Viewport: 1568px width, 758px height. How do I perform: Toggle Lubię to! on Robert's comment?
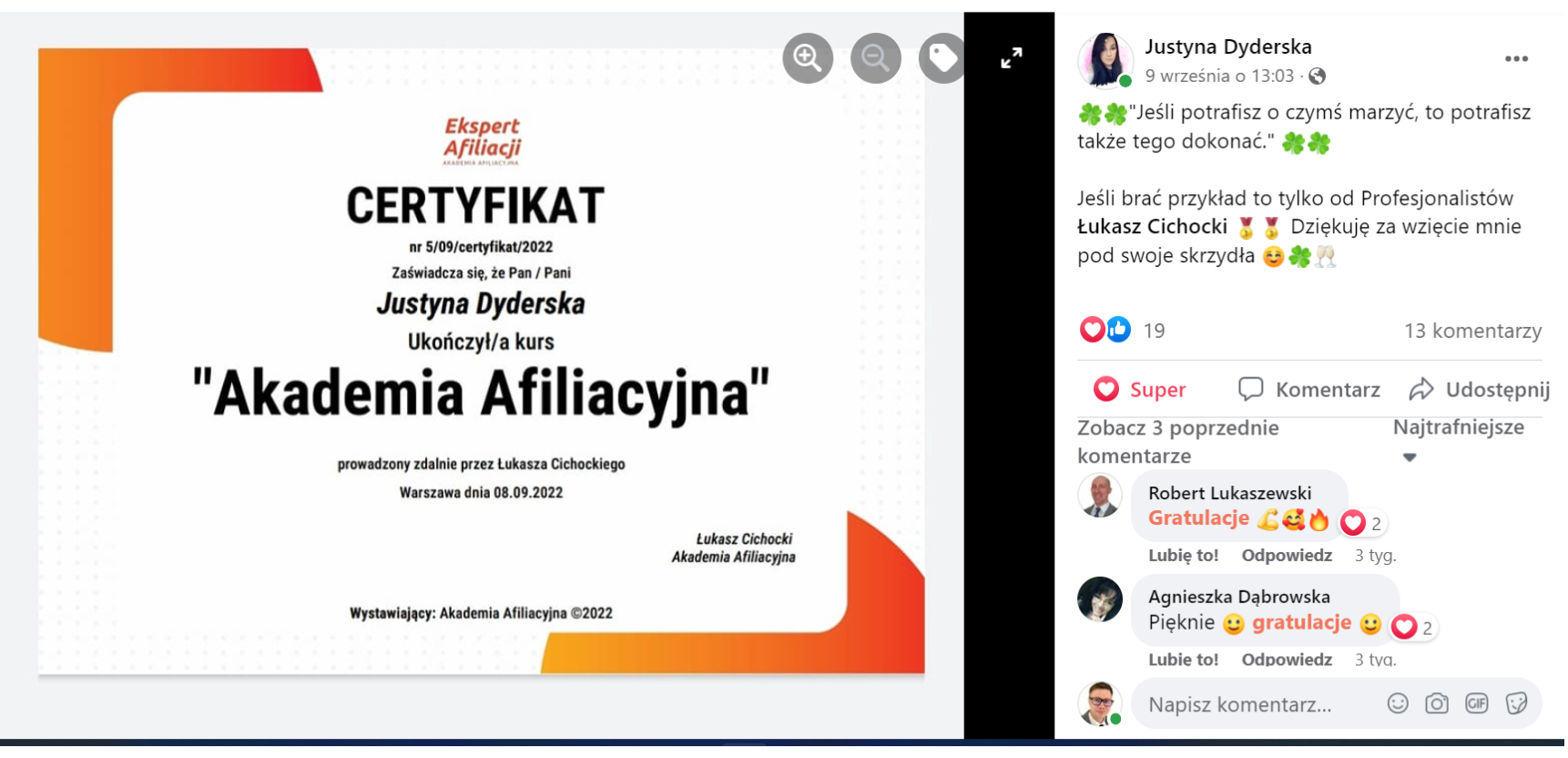pyautogui.click(x=1183, y=555)
